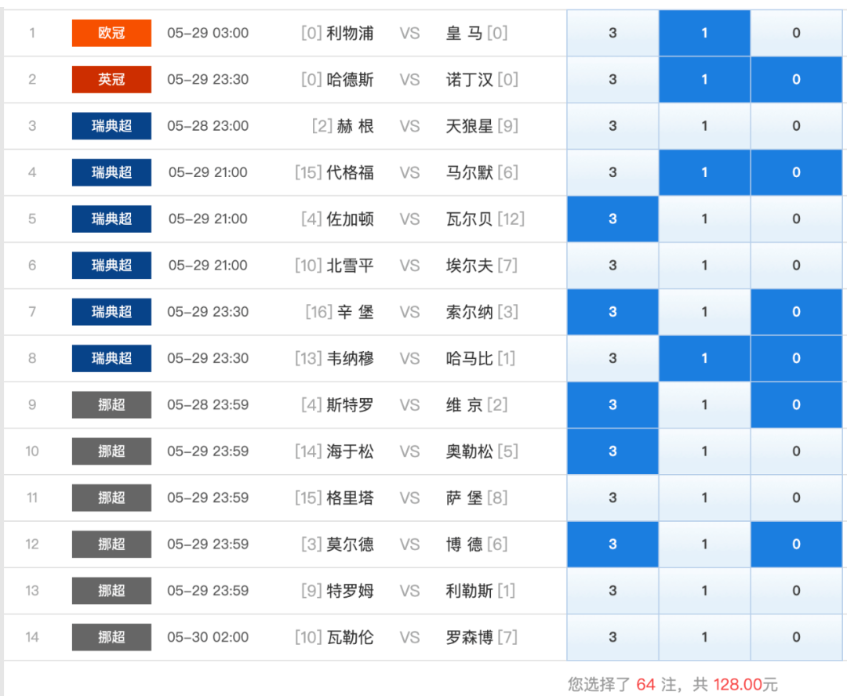Pick draw (1) for 赫根 vs 天狼星
This screenshot has width=848, height=696.
704,126
